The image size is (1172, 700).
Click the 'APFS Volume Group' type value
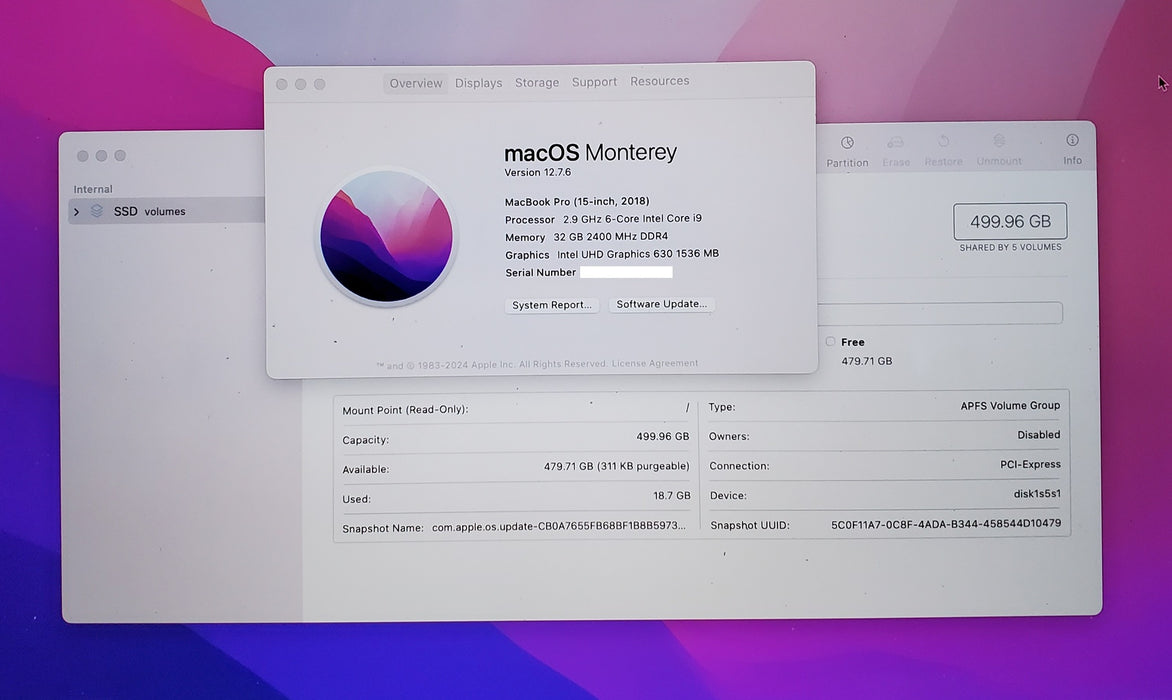[x=1010, y=406]
